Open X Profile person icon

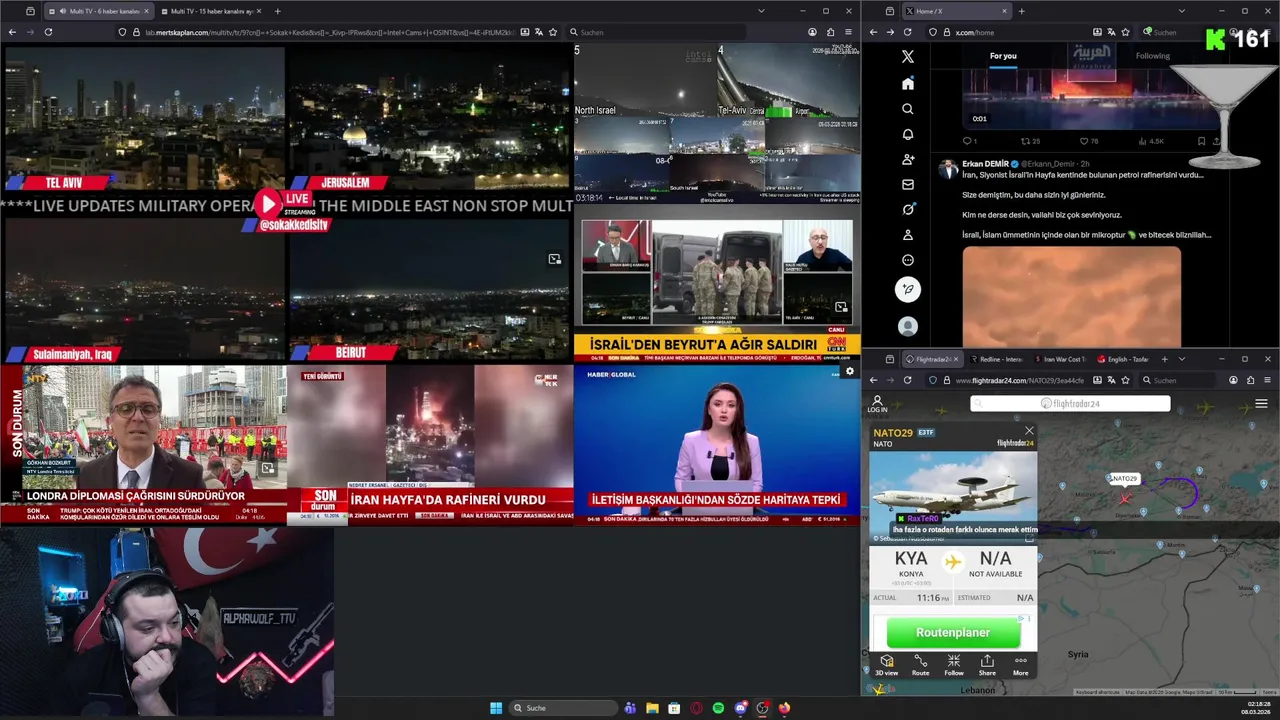908,235
